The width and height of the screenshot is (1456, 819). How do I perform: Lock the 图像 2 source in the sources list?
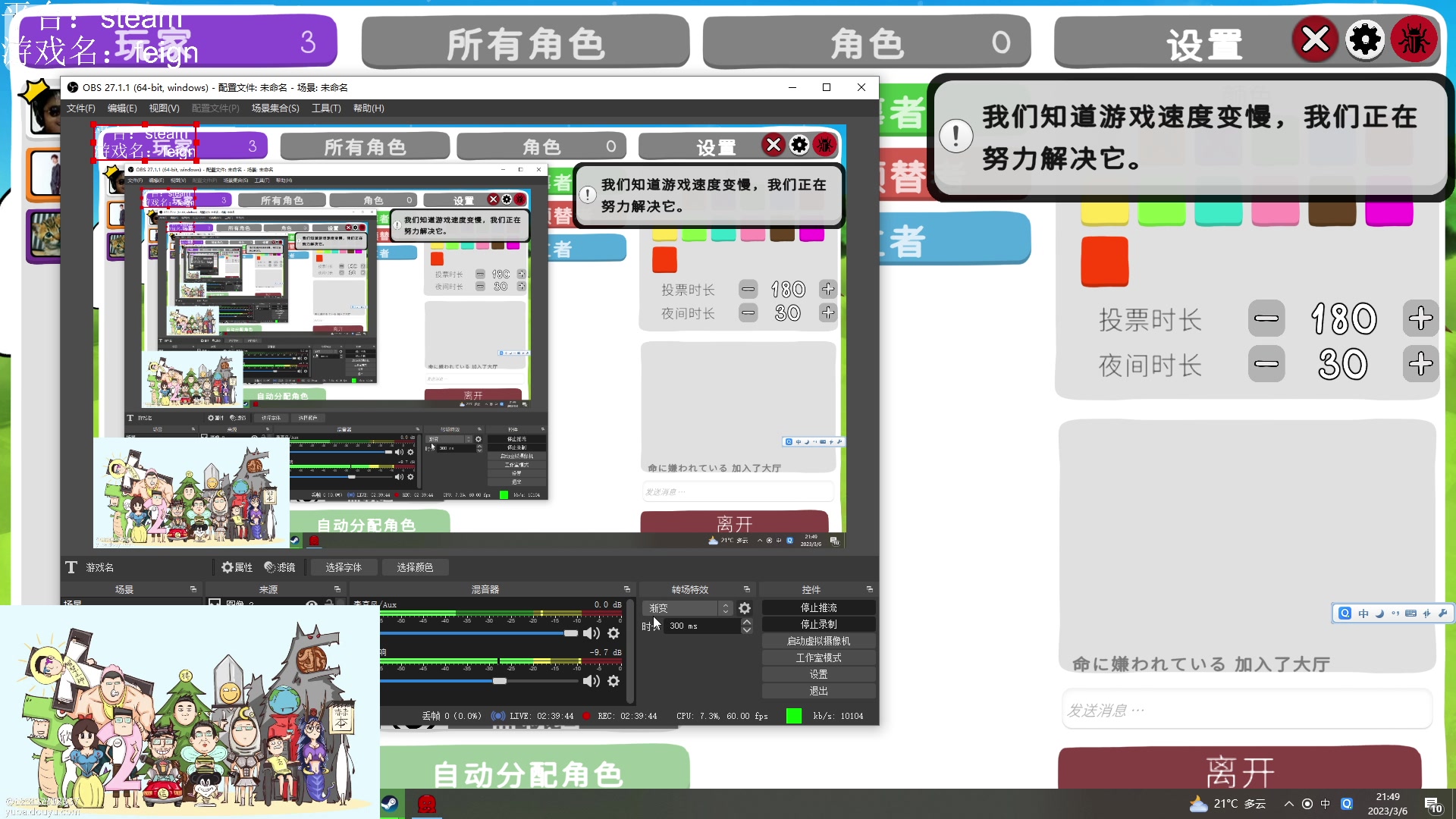coord(328,604)
